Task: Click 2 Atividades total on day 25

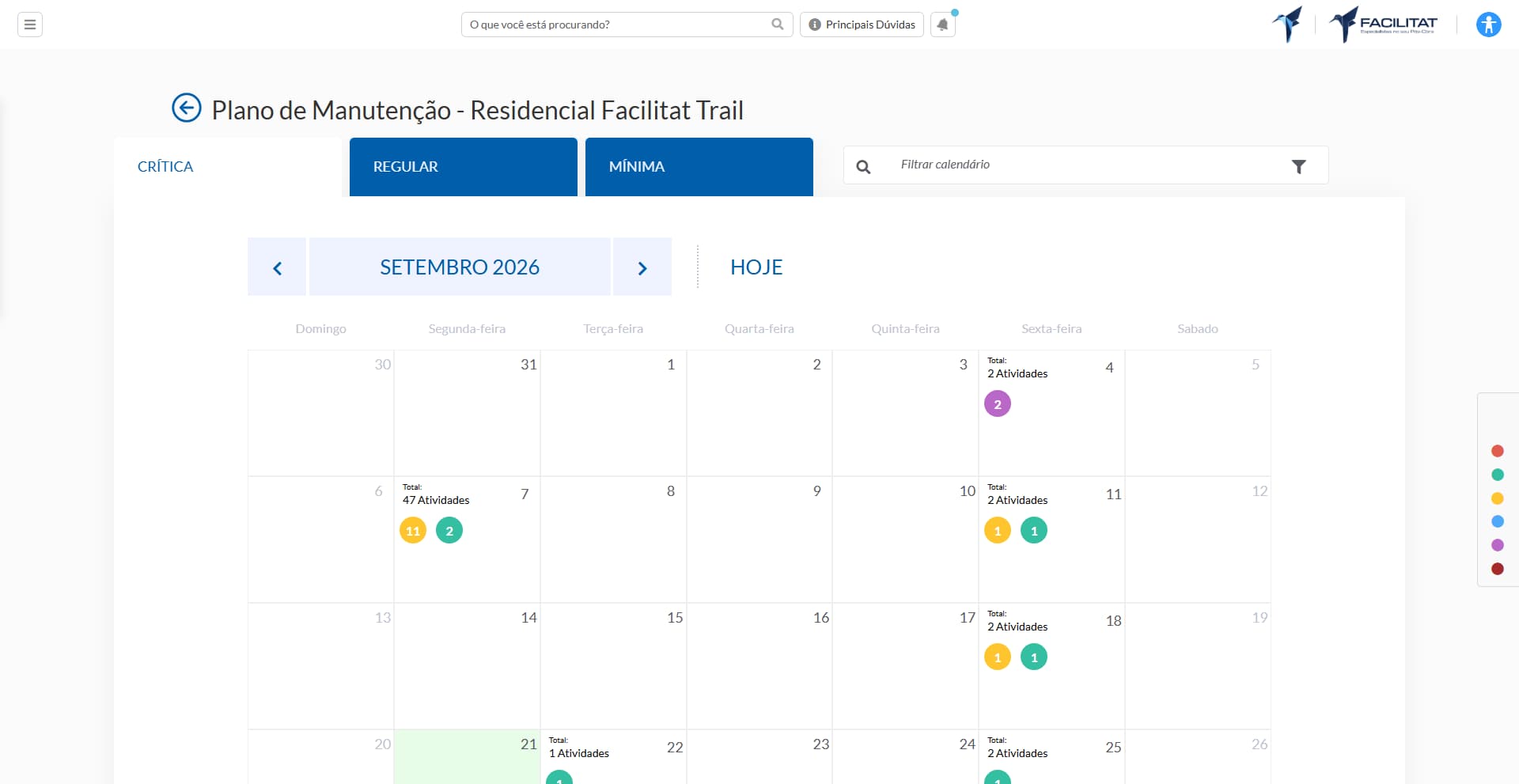Action: pos(1017,753)
